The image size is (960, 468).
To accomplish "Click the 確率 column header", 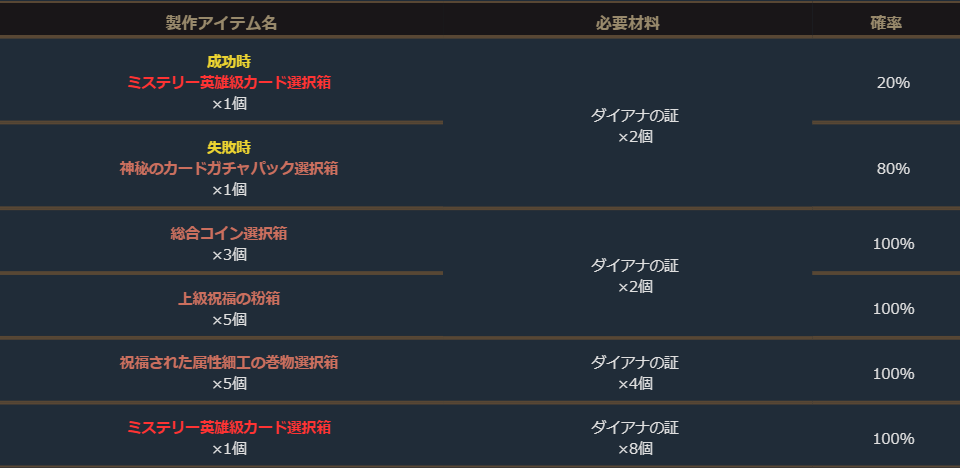I will [886, 23].
